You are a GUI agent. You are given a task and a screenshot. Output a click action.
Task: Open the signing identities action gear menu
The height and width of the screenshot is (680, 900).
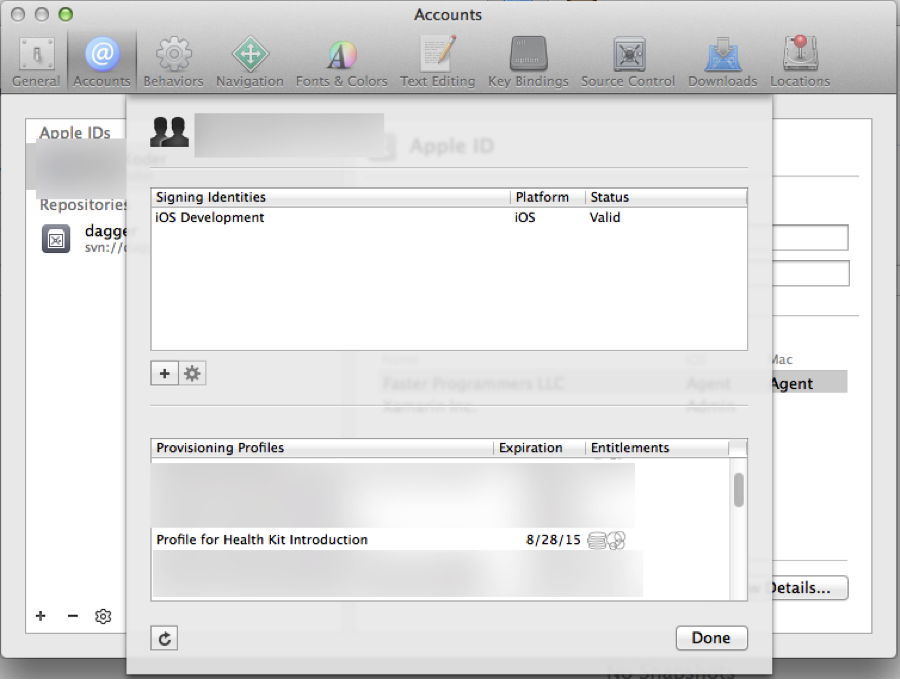(x=191, y=372)
